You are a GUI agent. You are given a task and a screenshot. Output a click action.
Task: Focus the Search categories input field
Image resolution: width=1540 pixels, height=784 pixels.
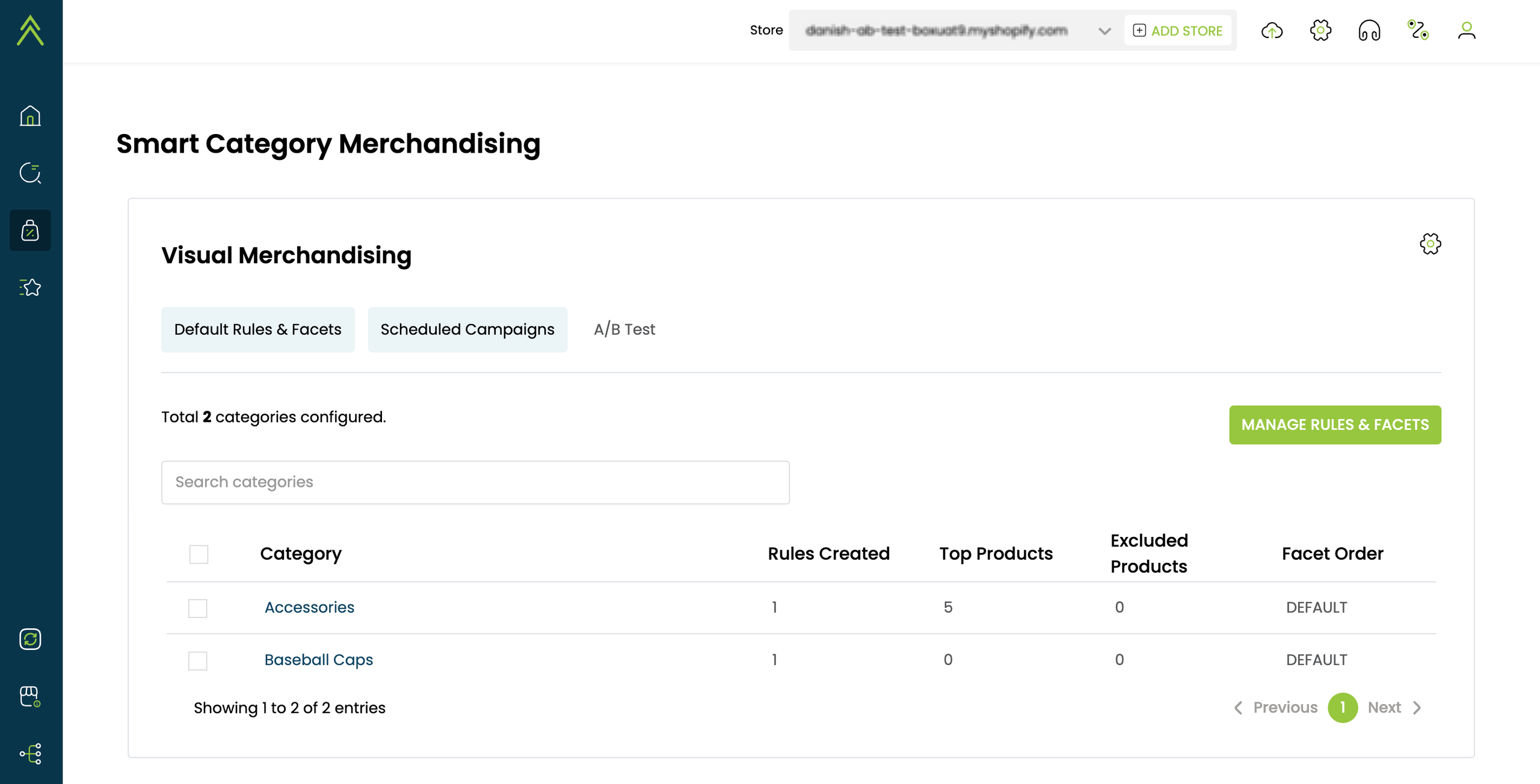[475, 482]
